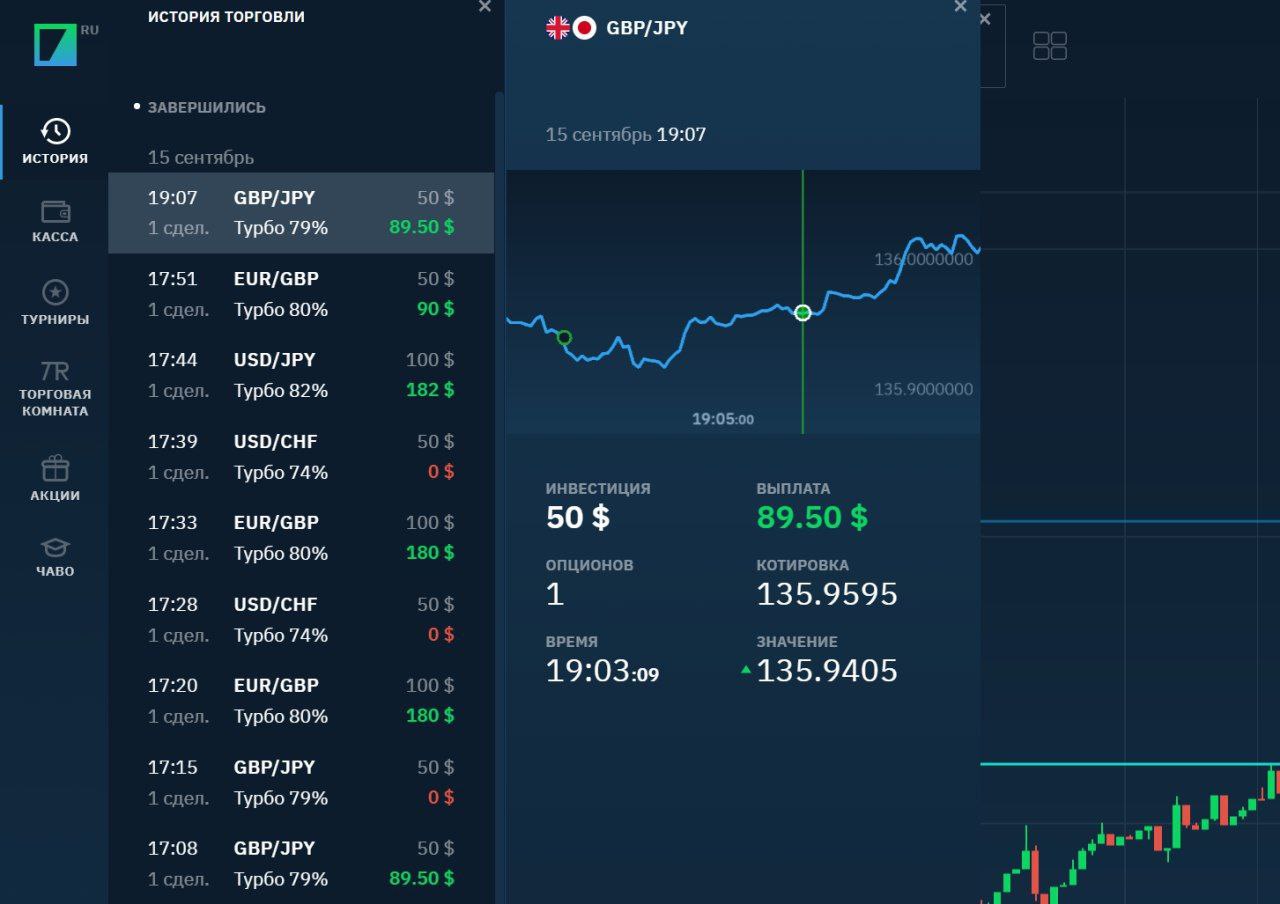
Task: Click the 135.9595 quote value
Action: (x=827, y=594)
